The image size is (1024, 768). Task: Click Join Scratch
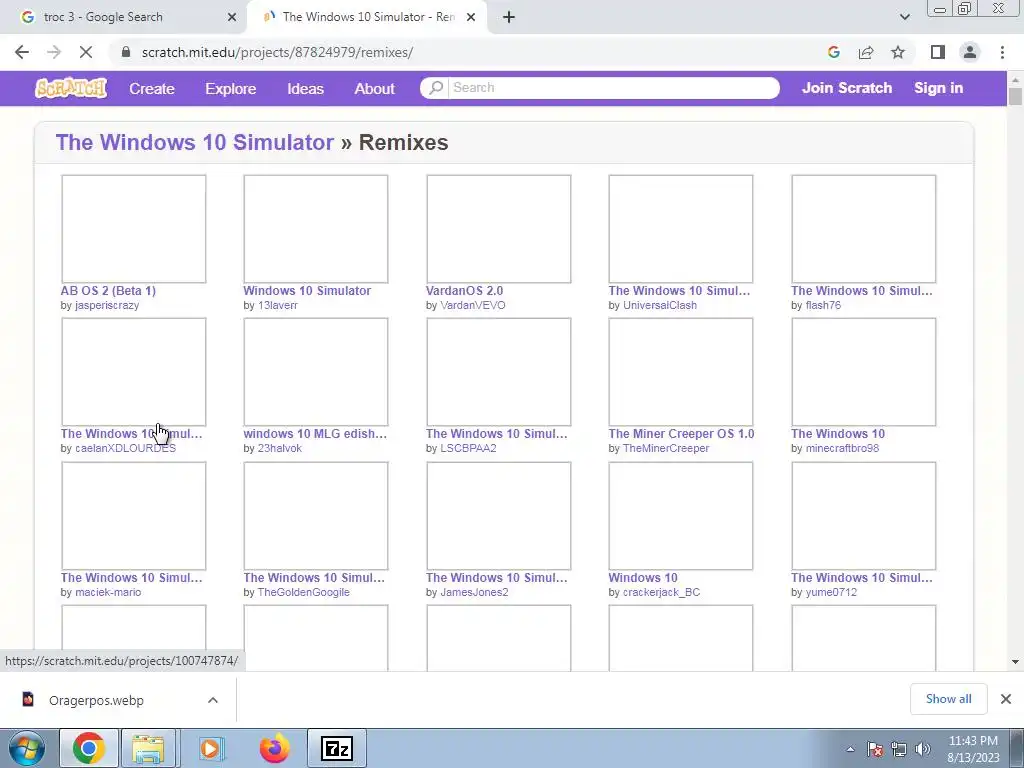[x=846, y=88]
